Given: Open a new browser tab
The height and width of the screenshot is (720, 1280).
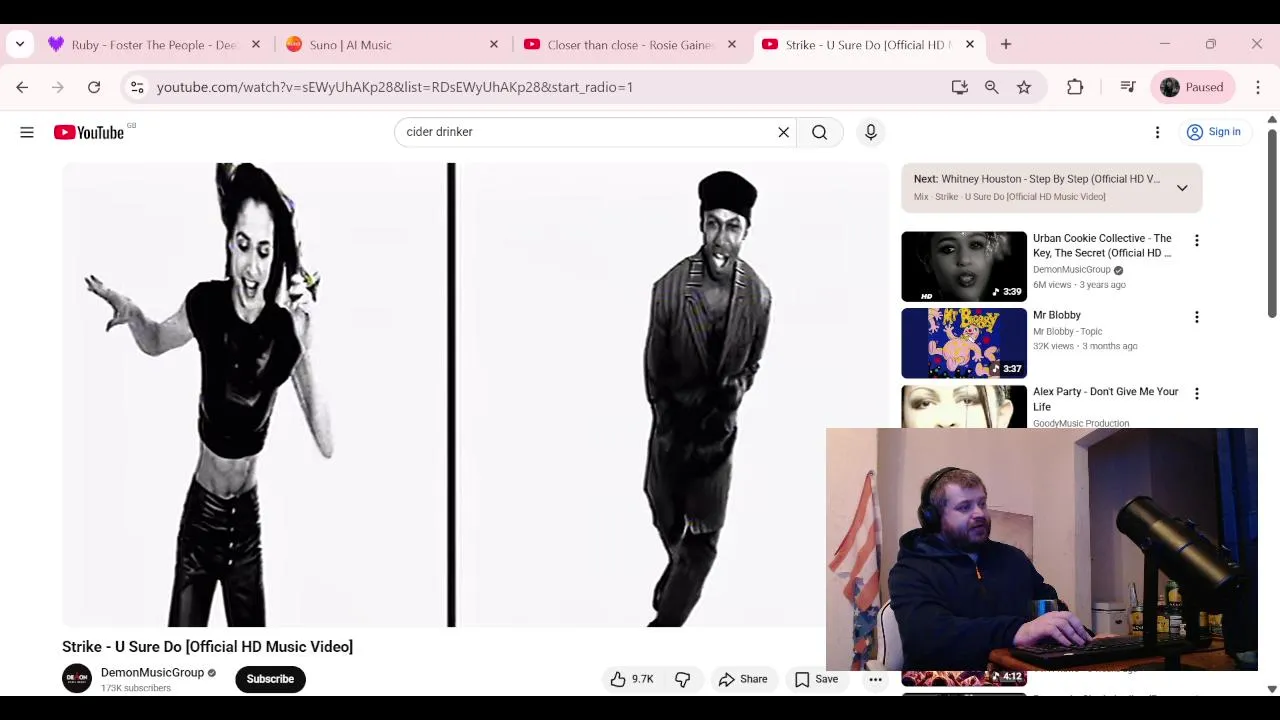Looking at the screenshot, I should coord(1006,45).
